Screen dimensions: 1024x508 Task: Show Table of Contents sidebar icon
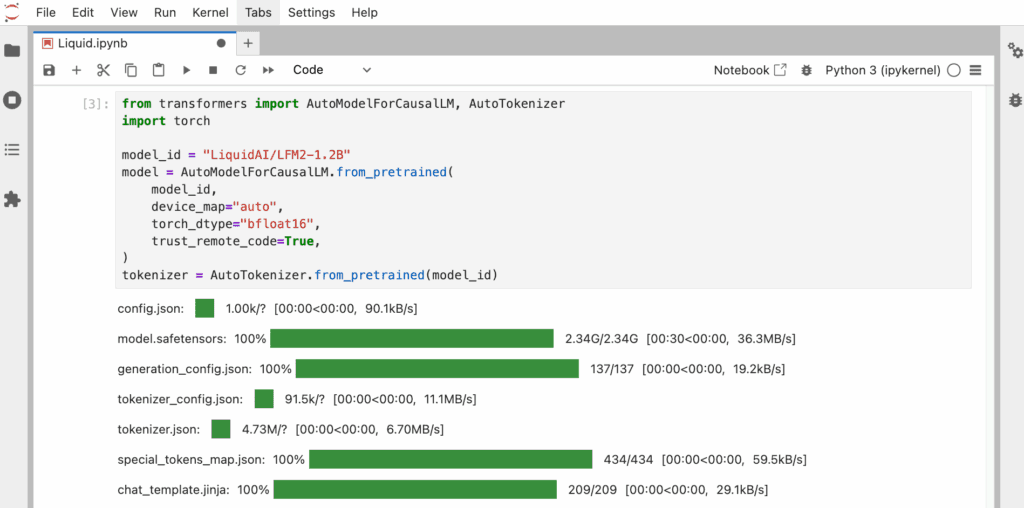(x=12, y=150)
